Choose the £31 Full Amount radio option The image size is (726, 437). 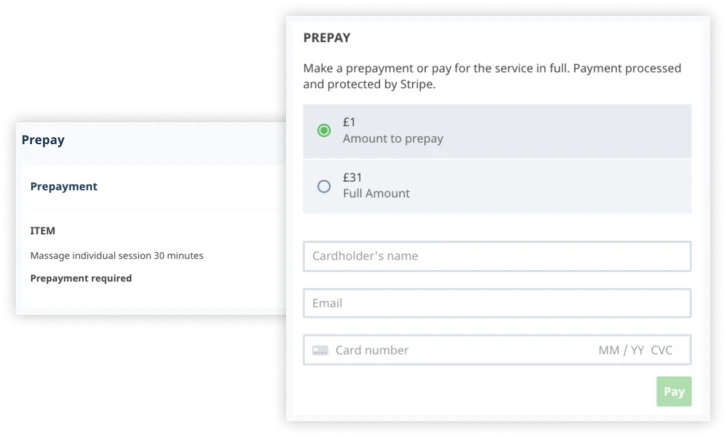coord(324,186)
